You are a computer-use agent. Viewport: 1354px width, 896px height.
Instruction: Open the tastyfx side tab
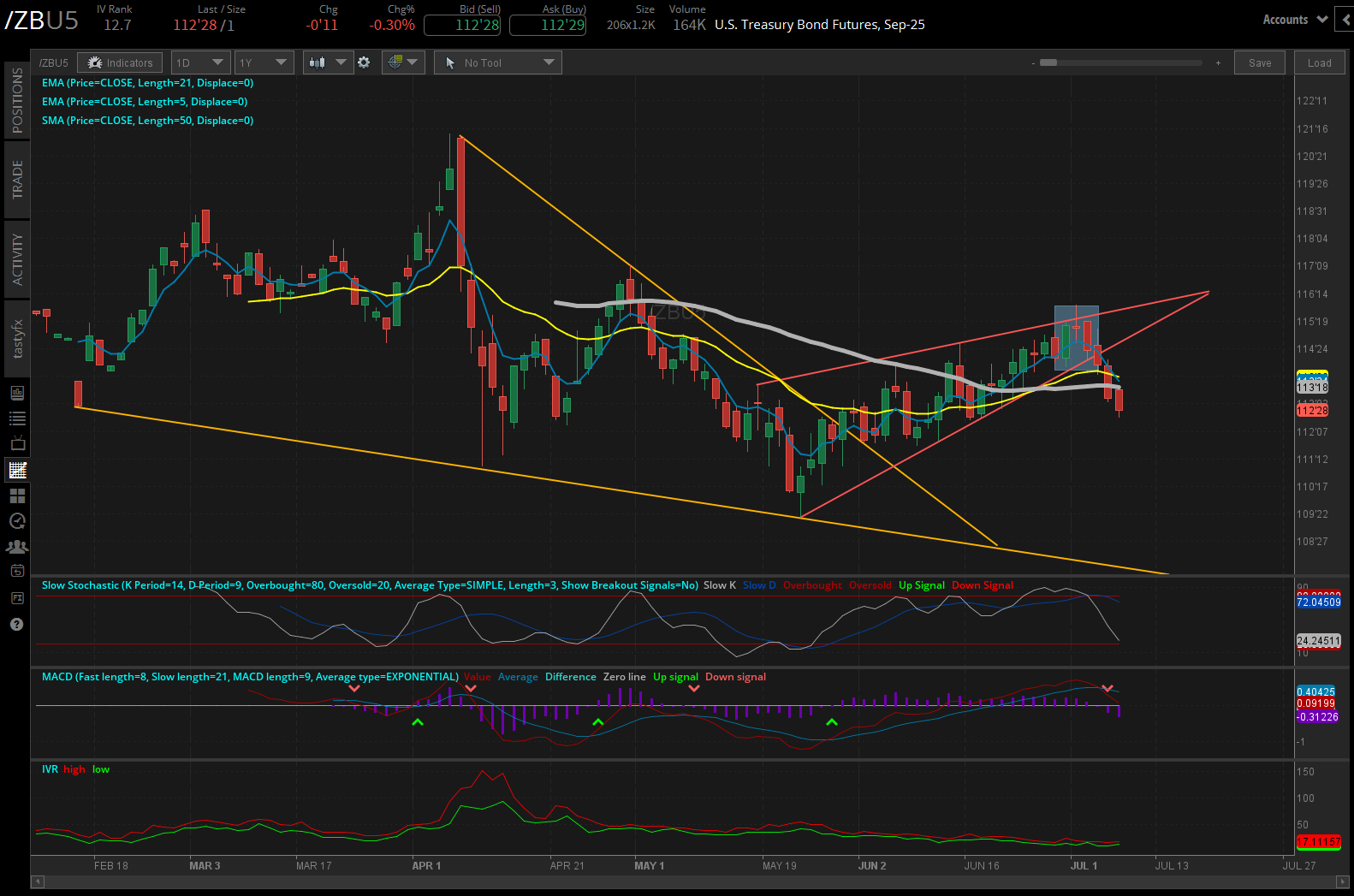[17, 338]
